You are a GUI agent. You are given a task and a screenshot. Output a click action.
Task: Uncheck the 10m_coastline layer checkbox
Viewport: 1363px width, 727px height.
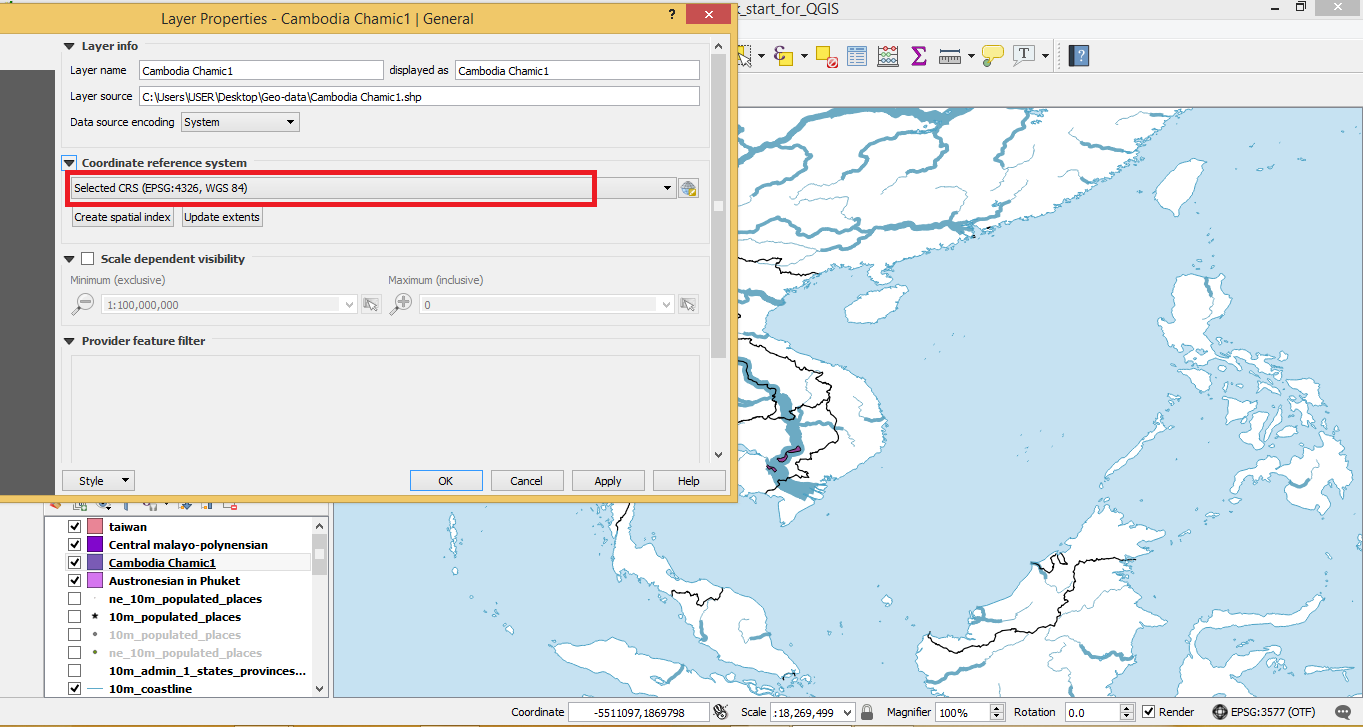(x=74, y=689)
